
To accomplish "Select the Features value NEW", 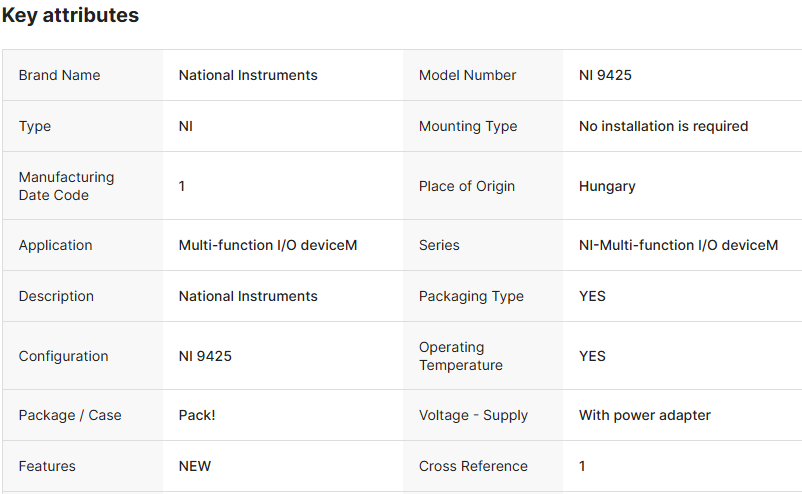I will coord(195,466).
